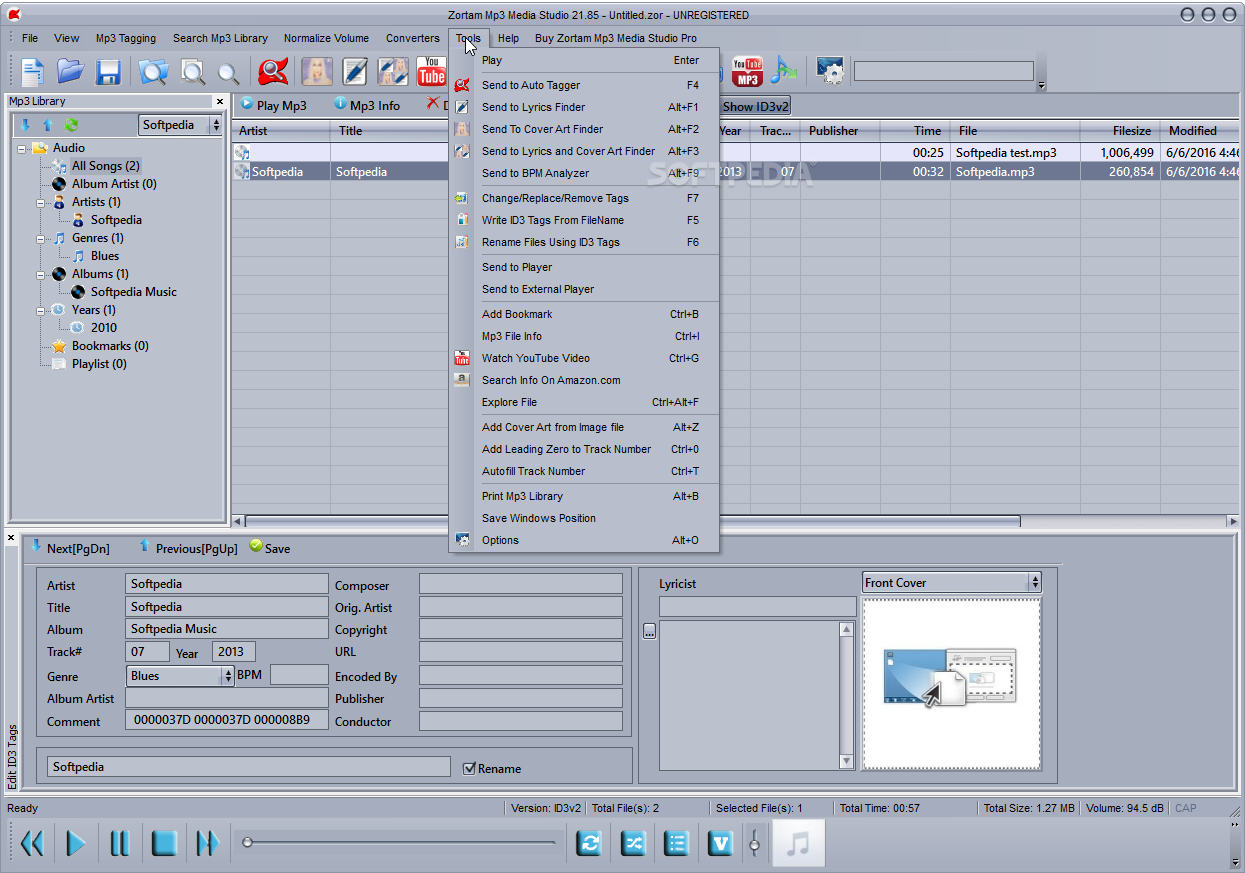The width and height of the screenshot is (1245, 873).
Task: Click the music note converter toolbar icon
Action: pos(784,72)
